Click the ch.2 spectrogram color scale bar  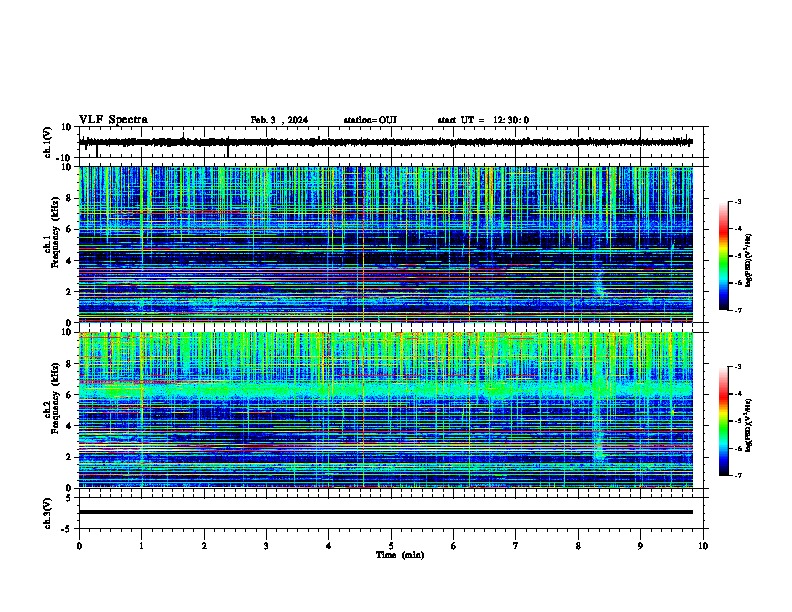(x=723, y=421)
